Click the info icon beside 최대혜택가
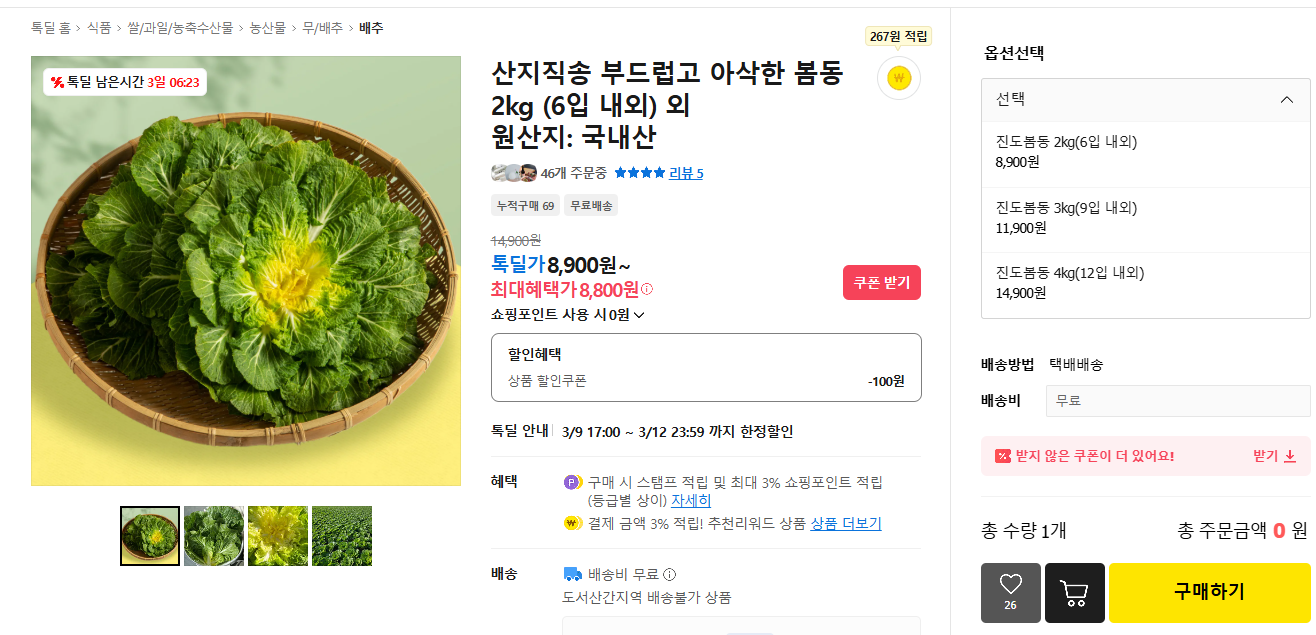Image resolution: width=1316 pixels, height=635 pixels. (647, 290)
